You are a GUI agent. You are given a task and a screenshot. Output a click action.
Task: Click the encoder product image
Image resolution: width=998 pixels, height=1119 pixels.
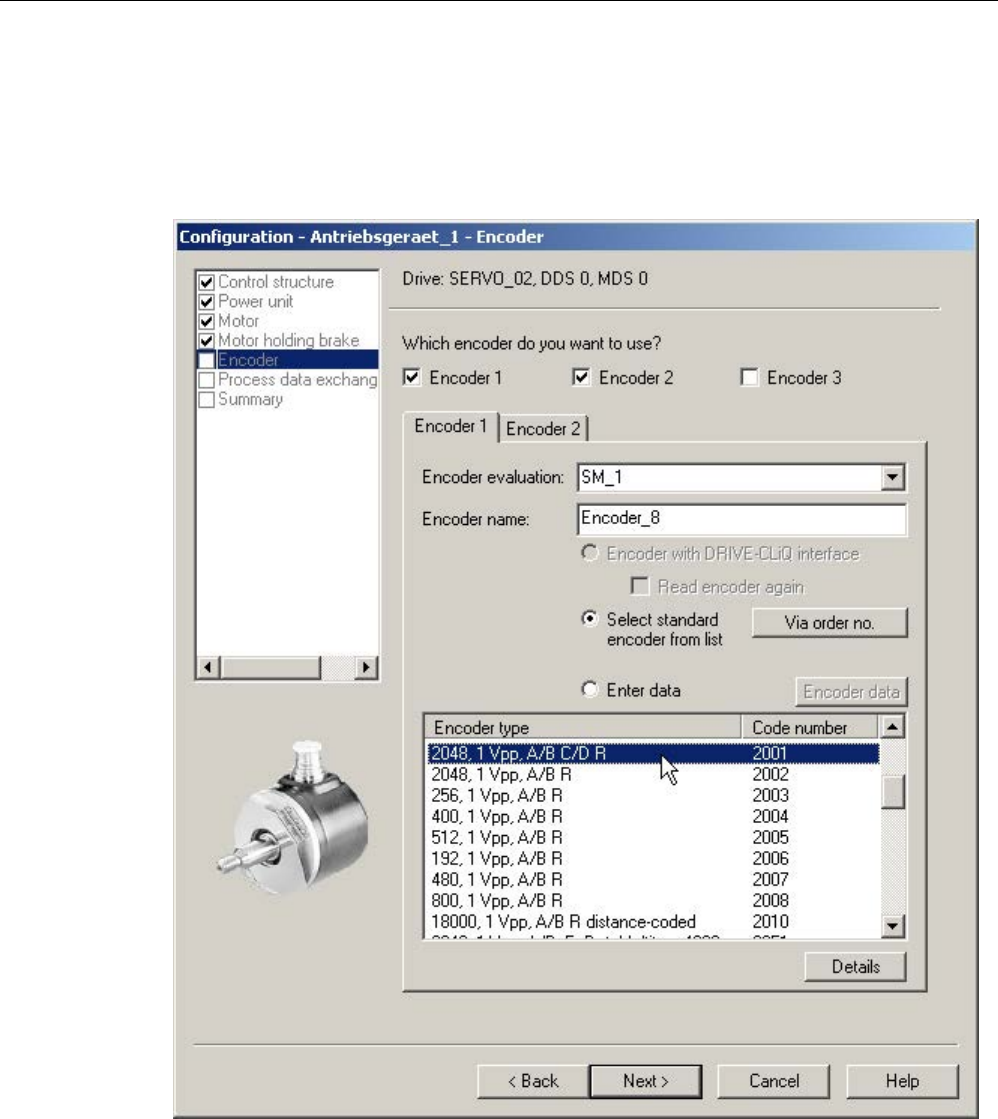(x=294, y=816)
